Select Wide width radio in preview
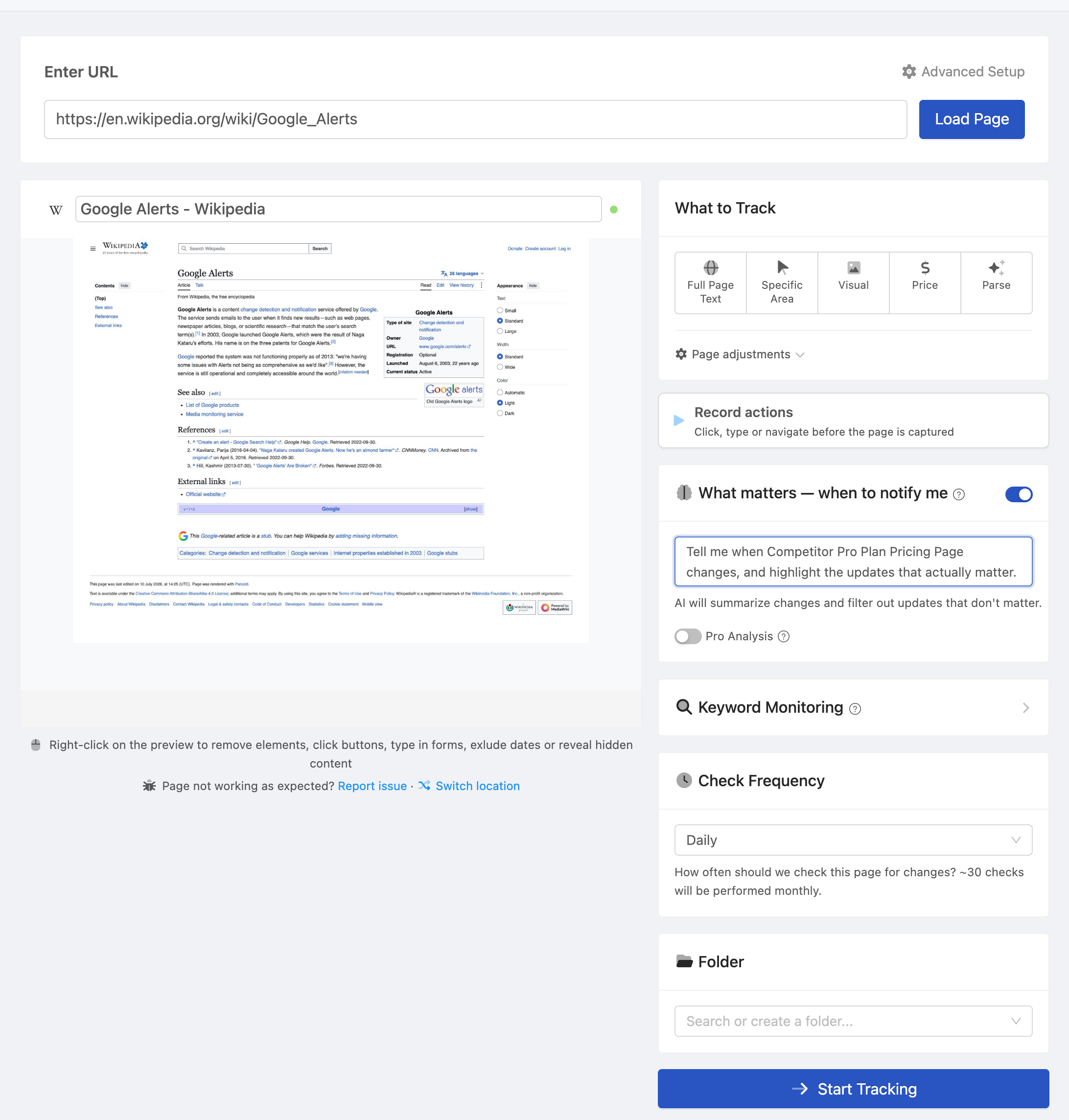This screenshot has height=1120, width=1069. [x=500, y=367]
